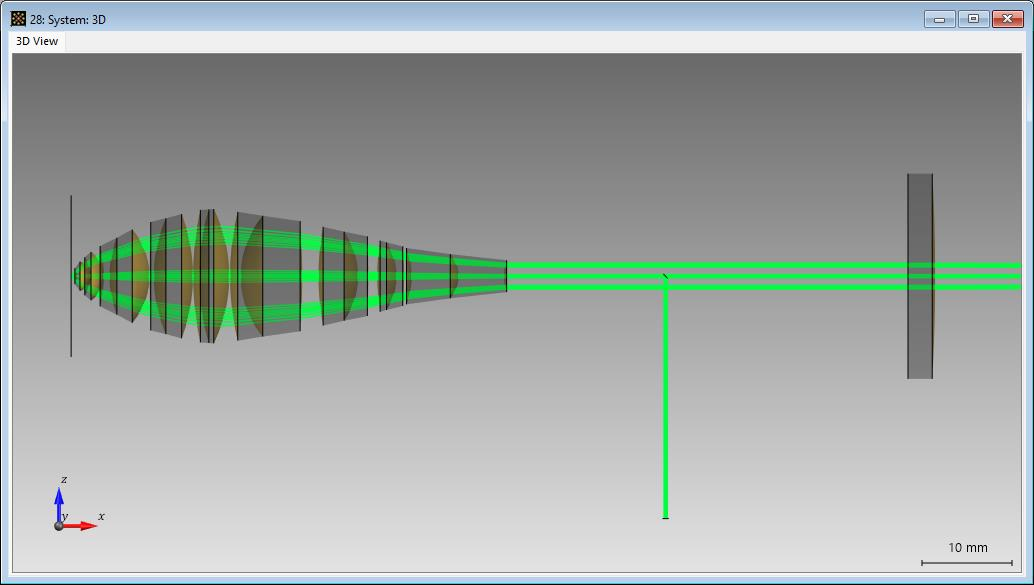
Task: Close the System: 3D window
Action: tap(1008, 19)
